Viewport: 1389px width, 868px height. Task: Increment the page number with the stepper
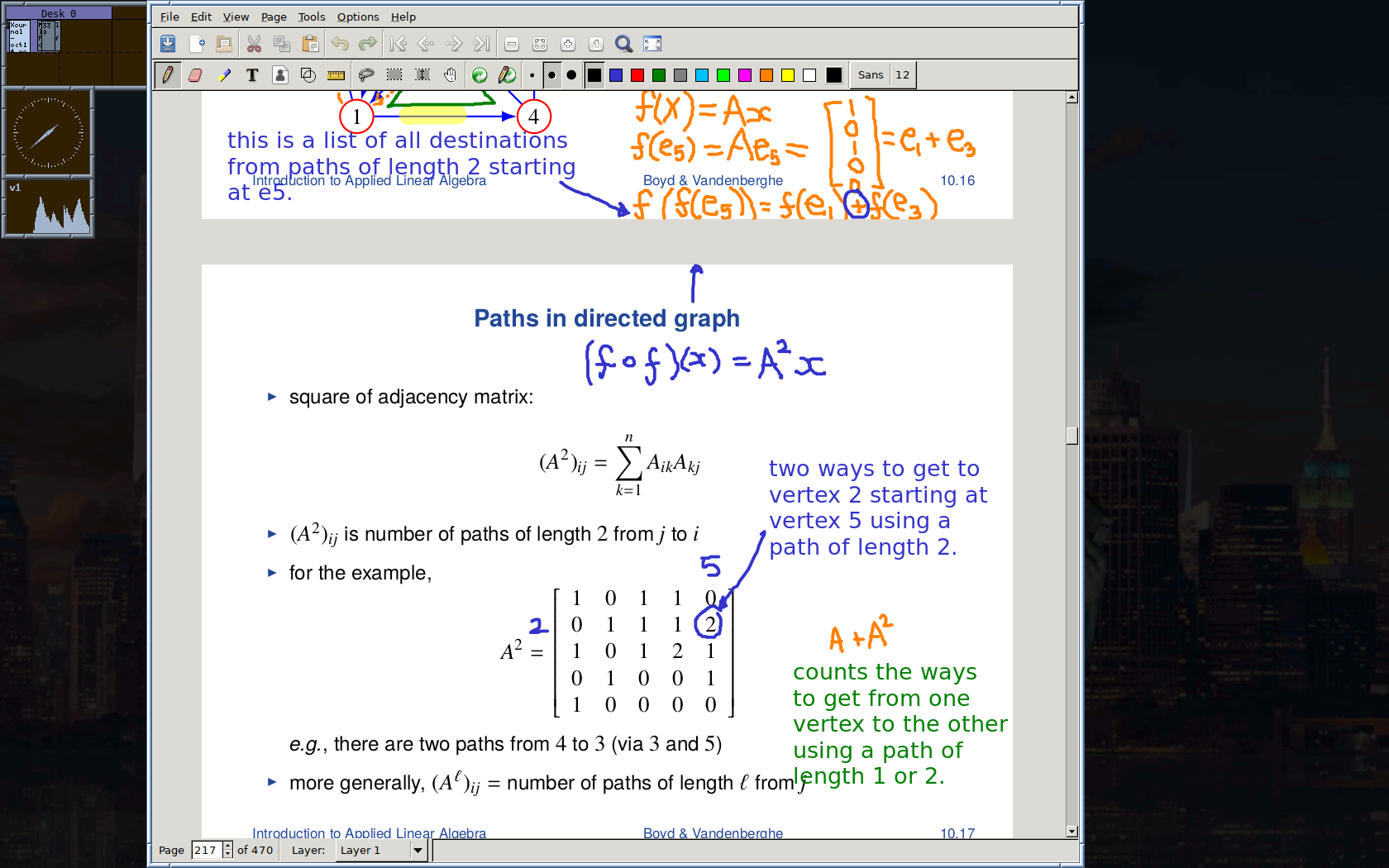[x=228, y=847]
